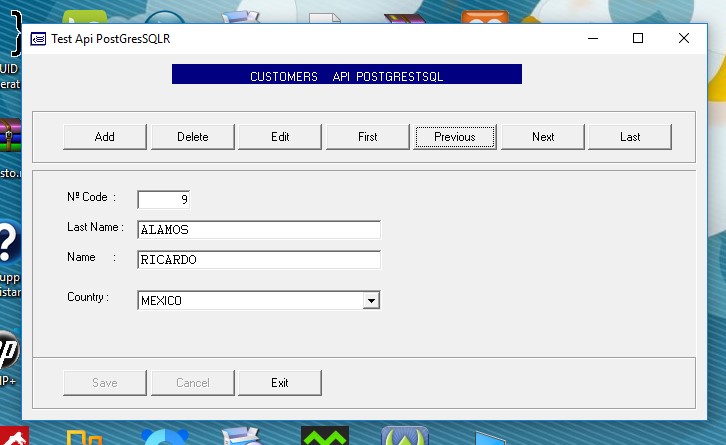Screen dimensions: 726x445
Task: Jump to the Last record
Action: 630,137
